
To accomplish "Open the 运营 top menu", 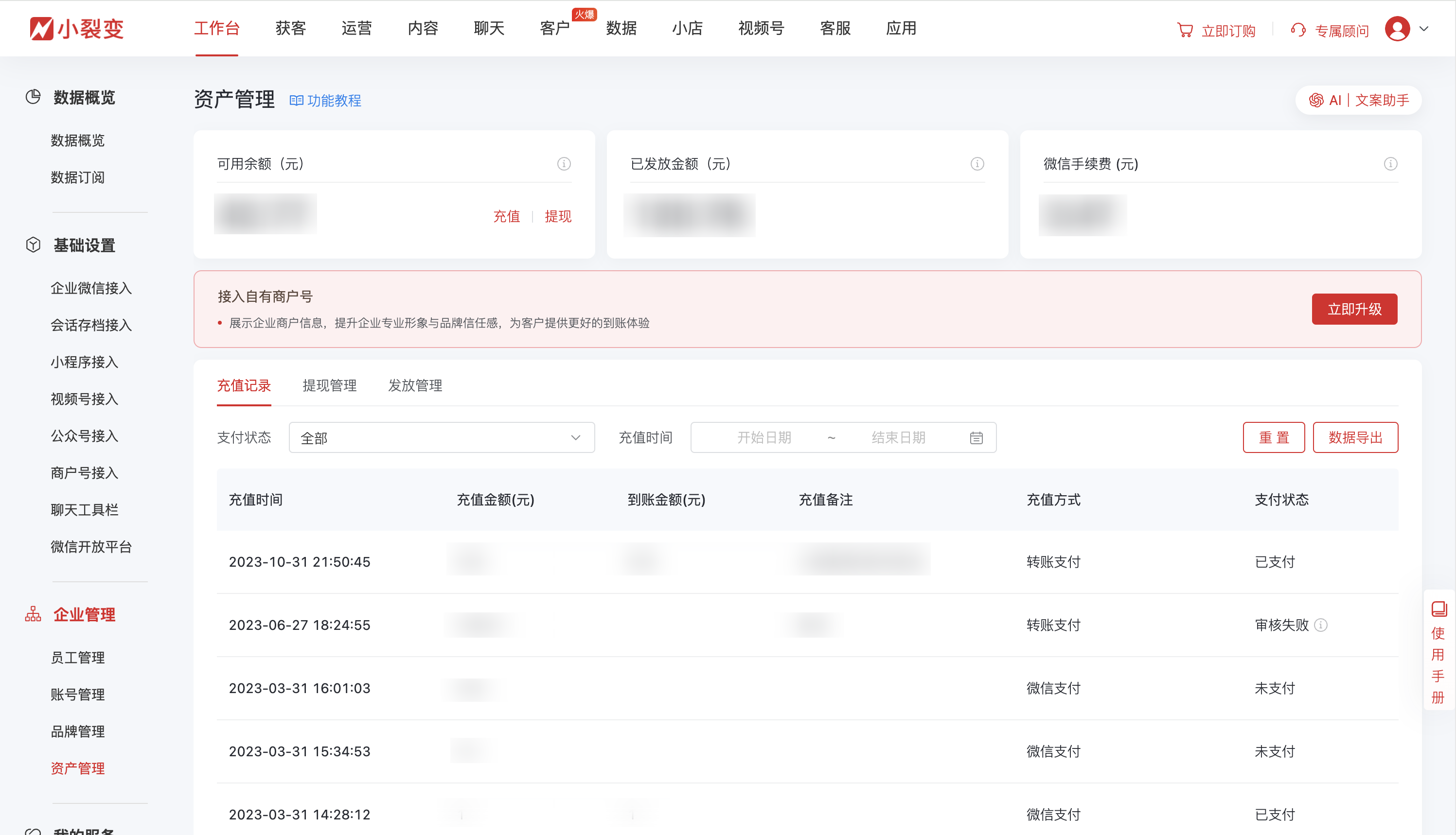I will [357, 29].
